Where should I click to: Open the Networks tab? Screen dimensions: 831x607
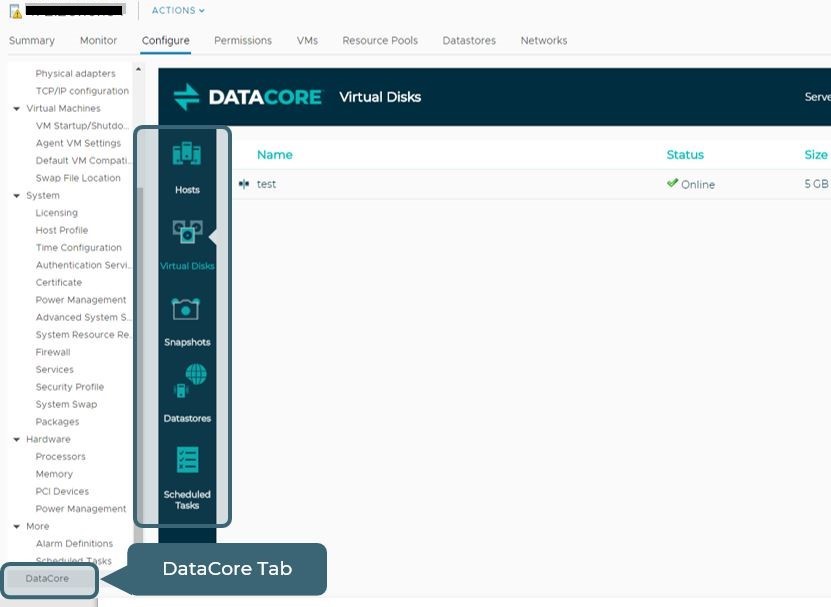(x=543, y=41)
